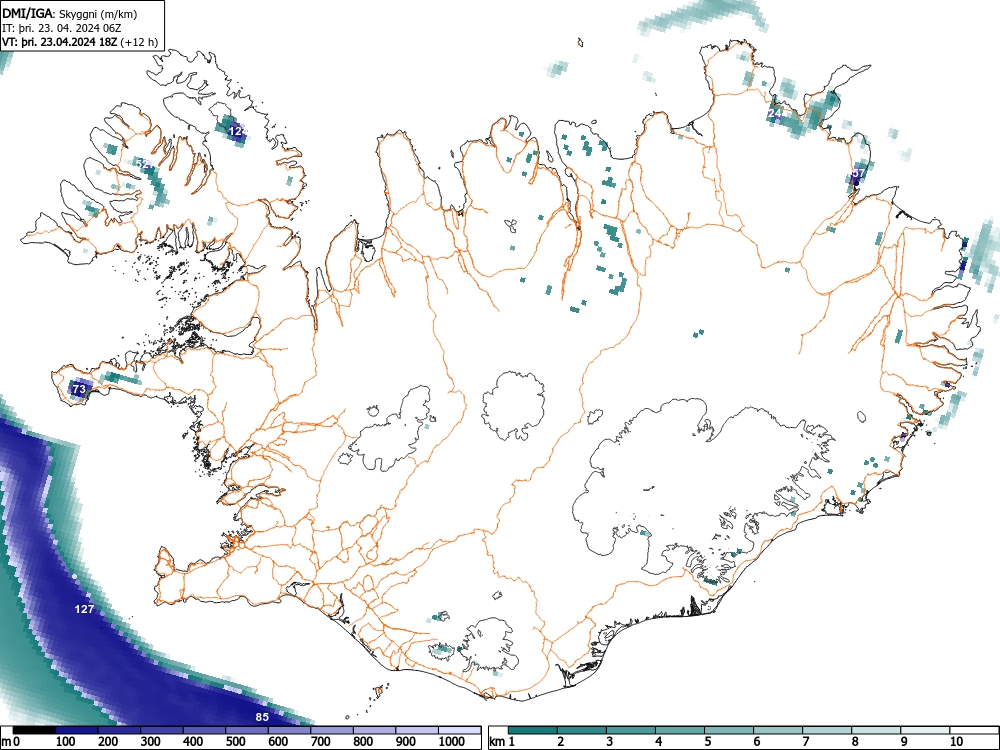The width and height of the screenshot is (1000, 750).
Task: Click the 6 label on the km scale
Action: click(x=757, y=742)
